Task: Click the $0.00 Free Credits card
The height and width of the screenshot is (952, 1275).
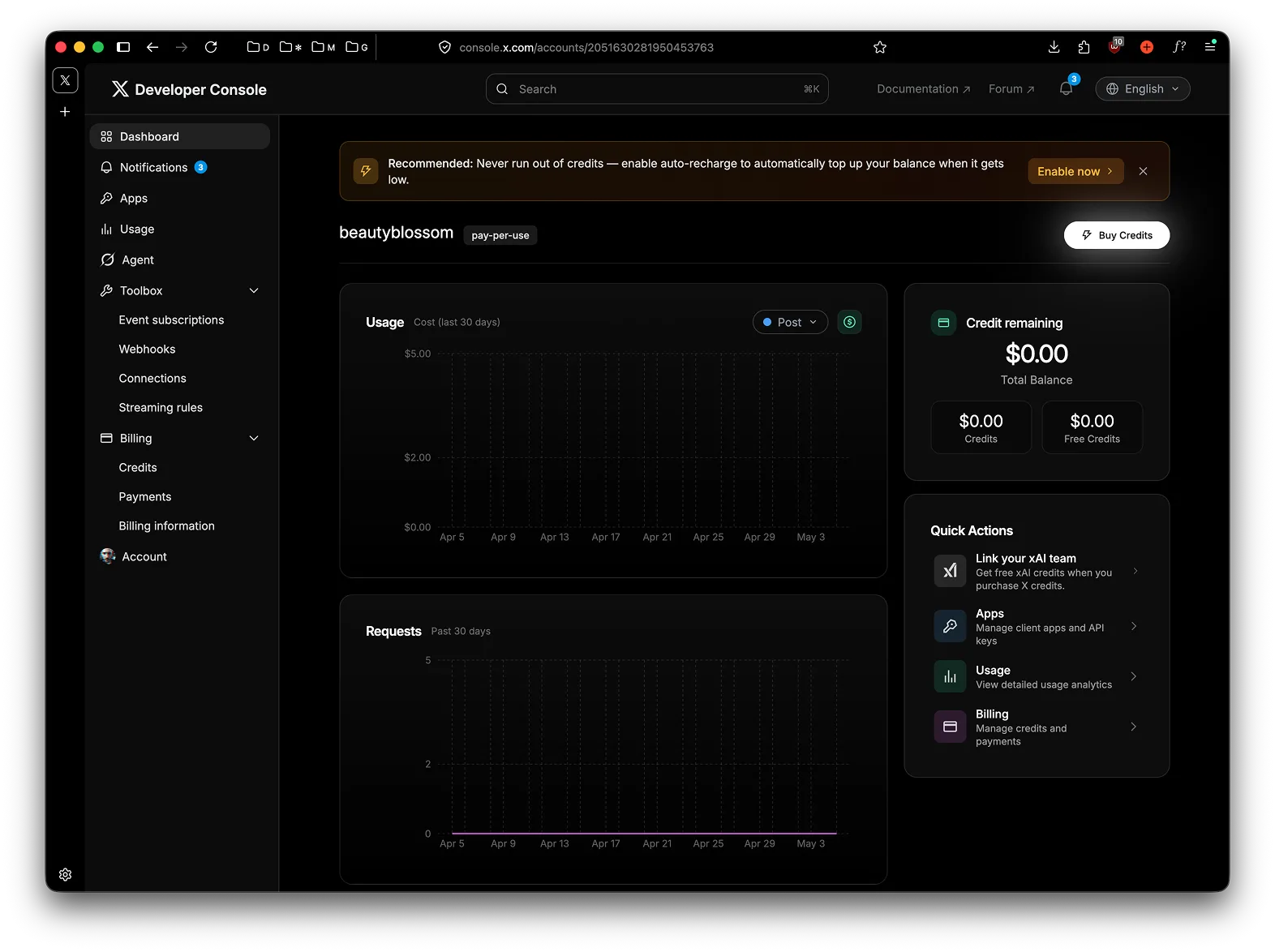Action: tap(1092, 427)
